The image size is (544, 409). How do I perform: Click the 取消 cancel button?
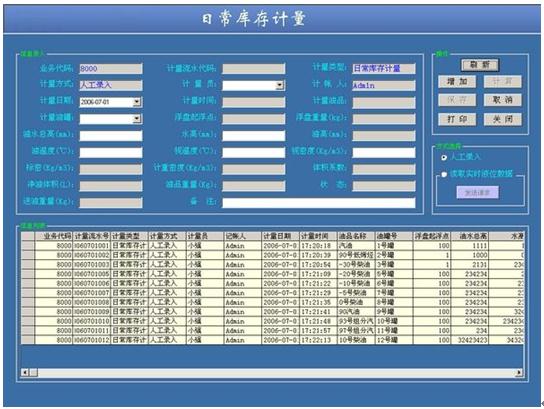503,100
